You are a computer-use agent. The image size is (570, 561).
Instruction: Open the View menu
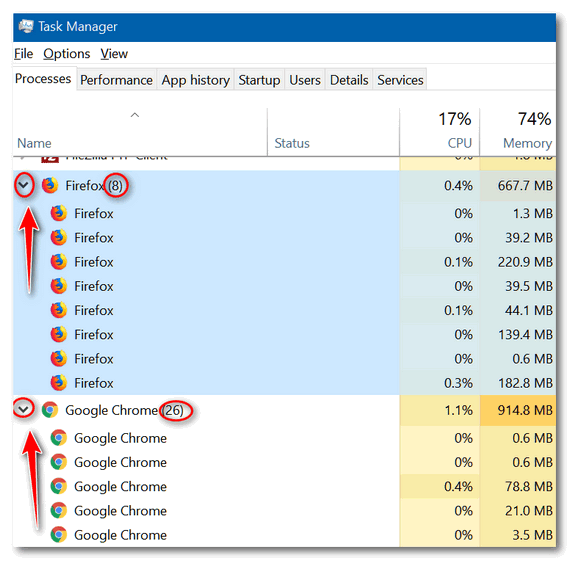coord(114,53)
